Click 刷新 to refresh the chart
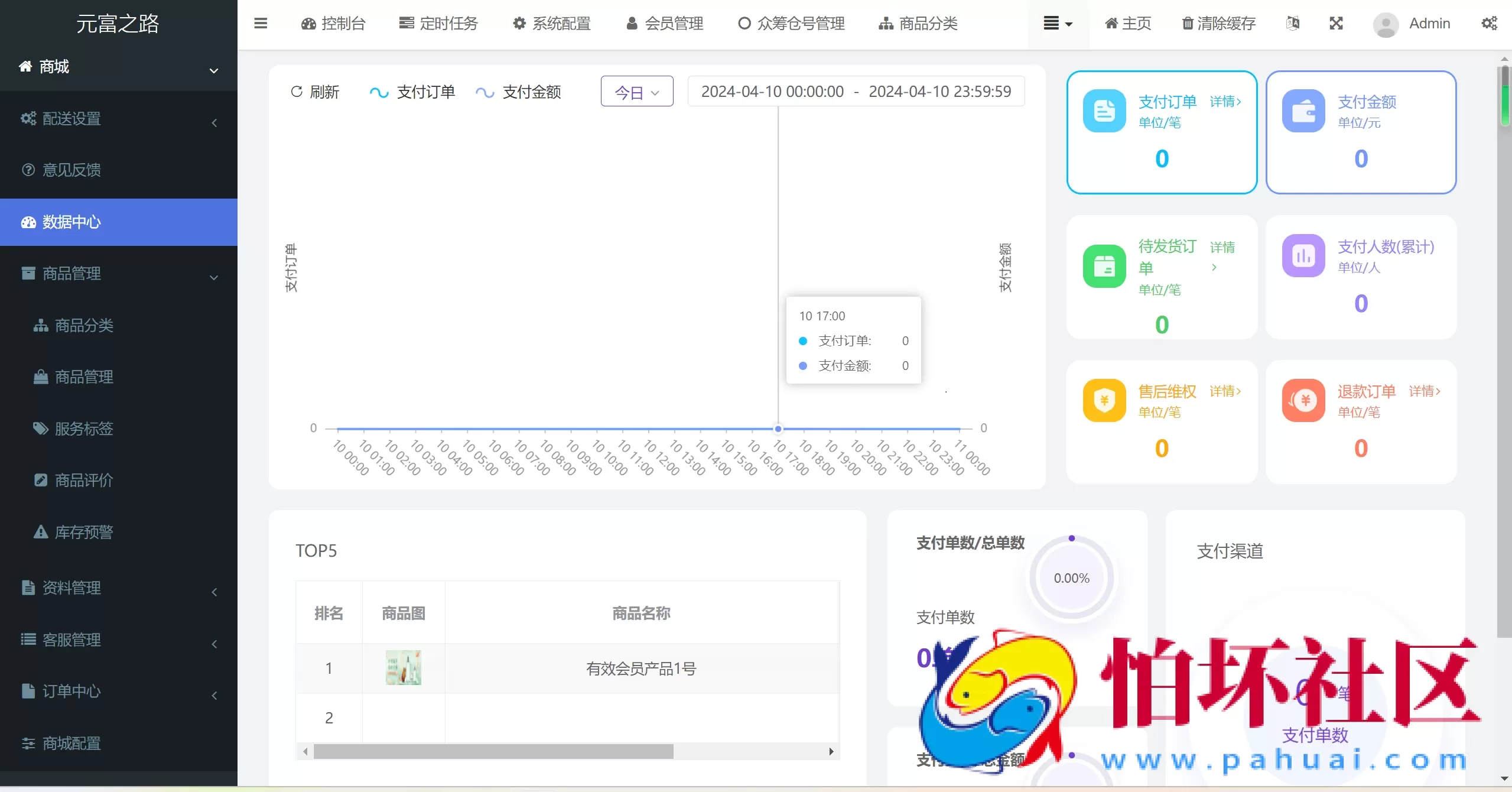Viewport: 1512px width, 792px height. pos(315,92)
